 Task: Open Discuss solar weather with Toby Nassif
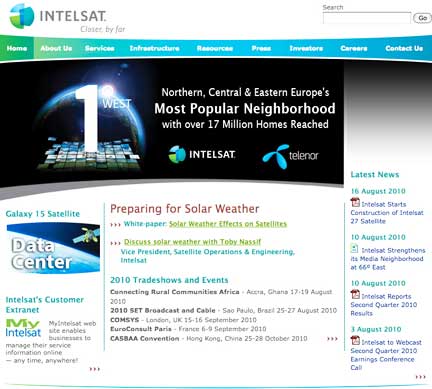point(192,242)
